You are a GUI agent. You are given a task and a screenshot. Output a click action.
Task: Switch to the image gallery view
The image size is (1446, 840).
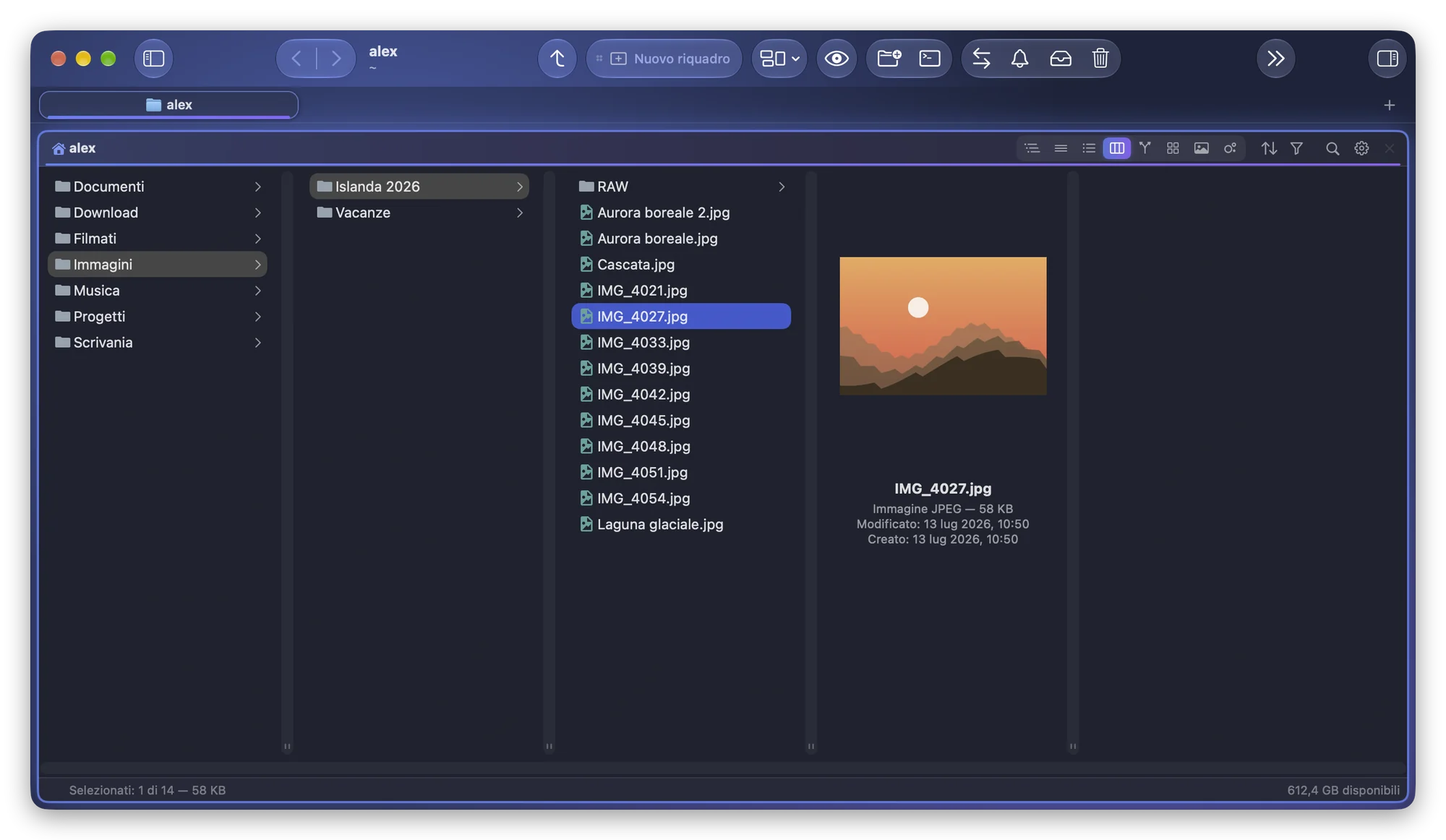pos(1202,148)
